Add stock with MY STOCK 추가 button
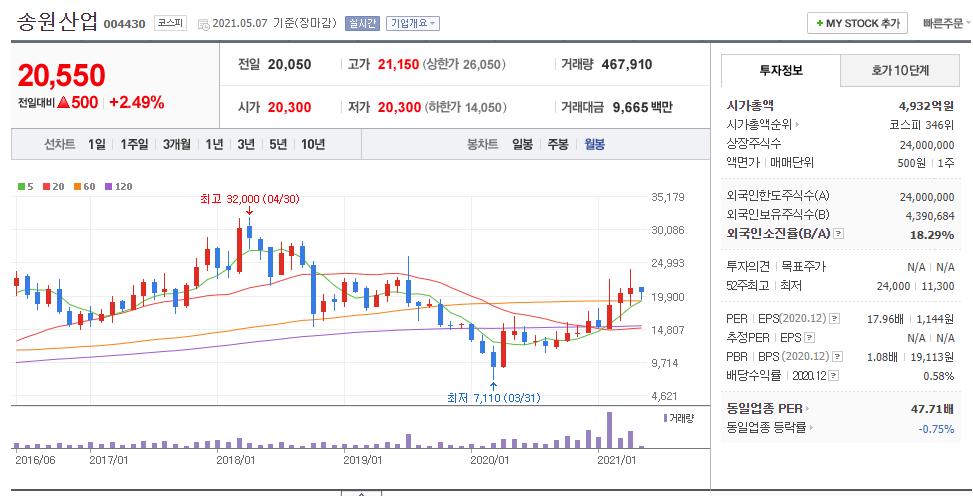The width and height of the screenshot is (973, 496). pos(857,23)
